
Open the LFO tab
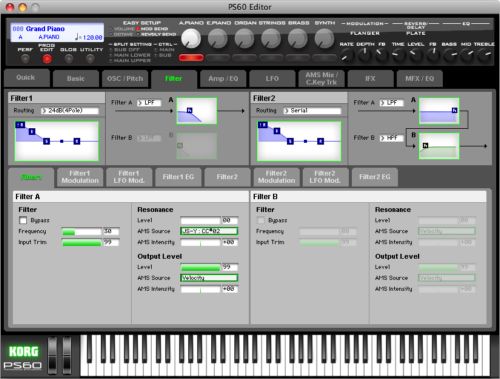pyautogui.click(x=272, y=79)
